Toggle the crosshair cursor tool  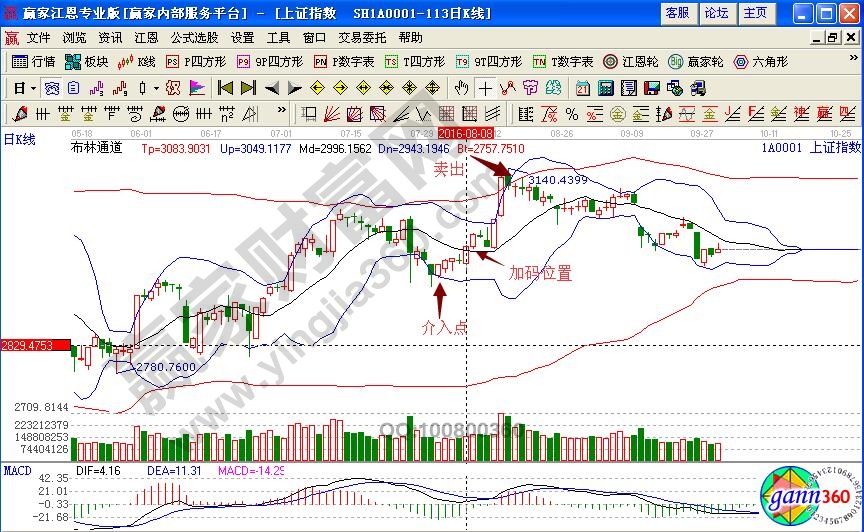[485, 87]
